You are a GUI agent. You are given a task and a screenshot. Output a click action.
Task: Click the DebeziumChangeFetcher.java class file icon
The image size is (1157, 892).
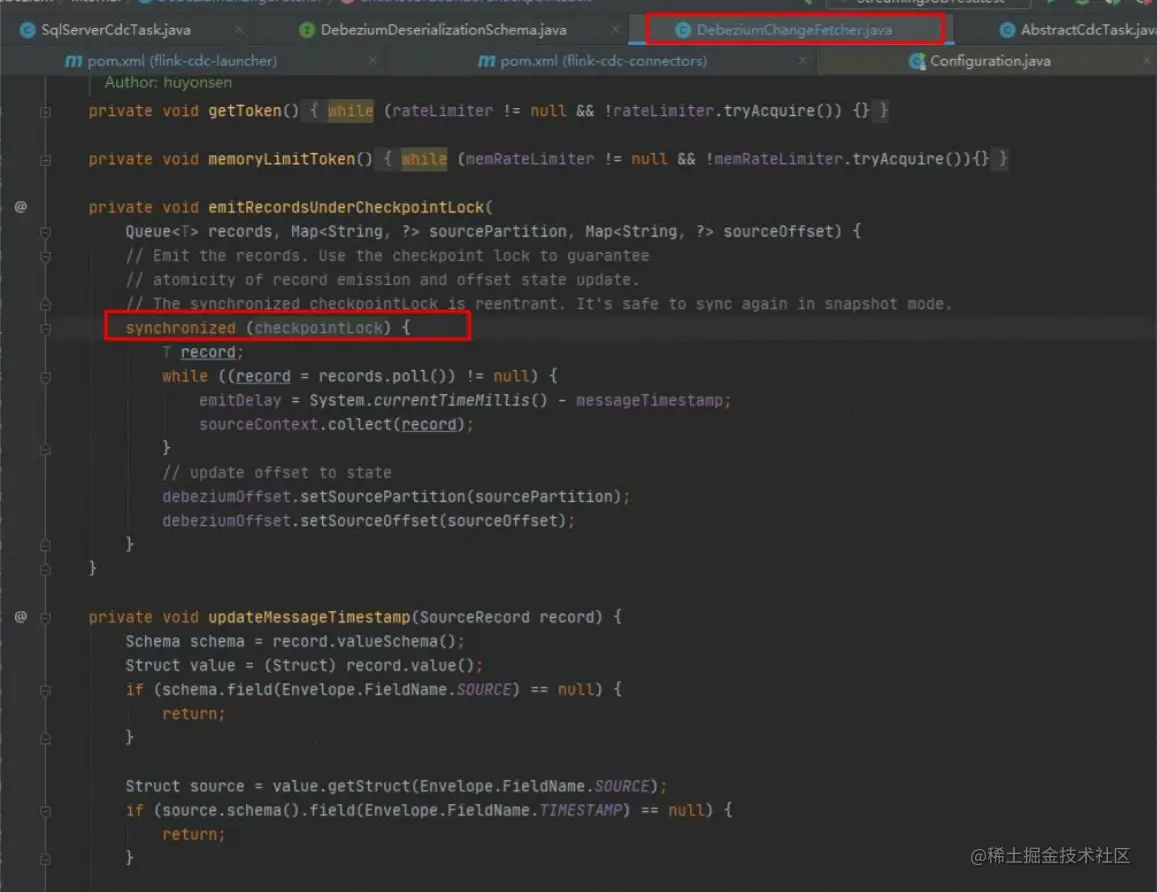(x=683, y=30)
